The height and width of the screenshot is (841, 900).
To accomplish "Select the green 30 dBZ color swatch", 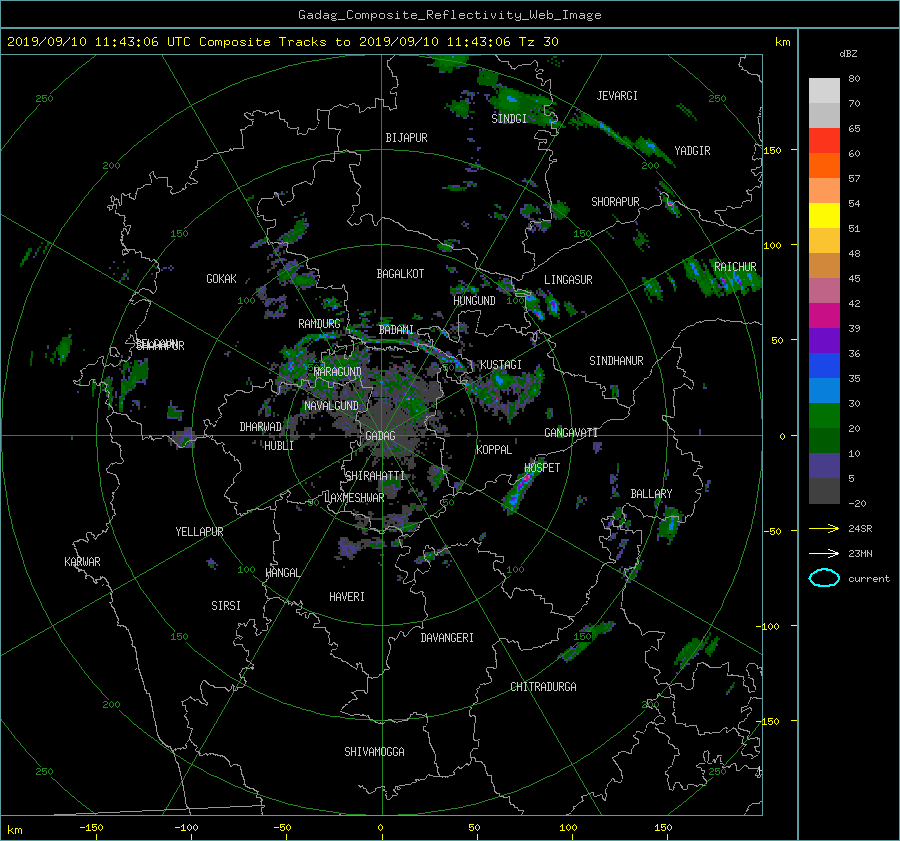I will (824, 415).
